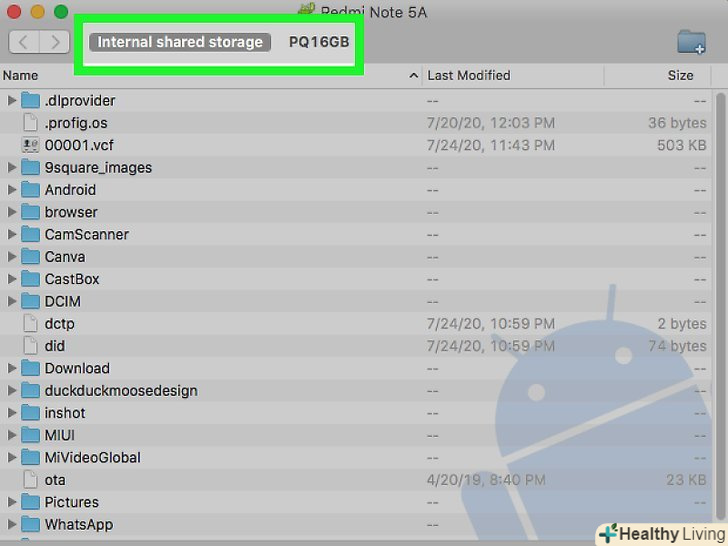Expand the Download folder triangle
728x546 pixels.
(x=12, y=368)
